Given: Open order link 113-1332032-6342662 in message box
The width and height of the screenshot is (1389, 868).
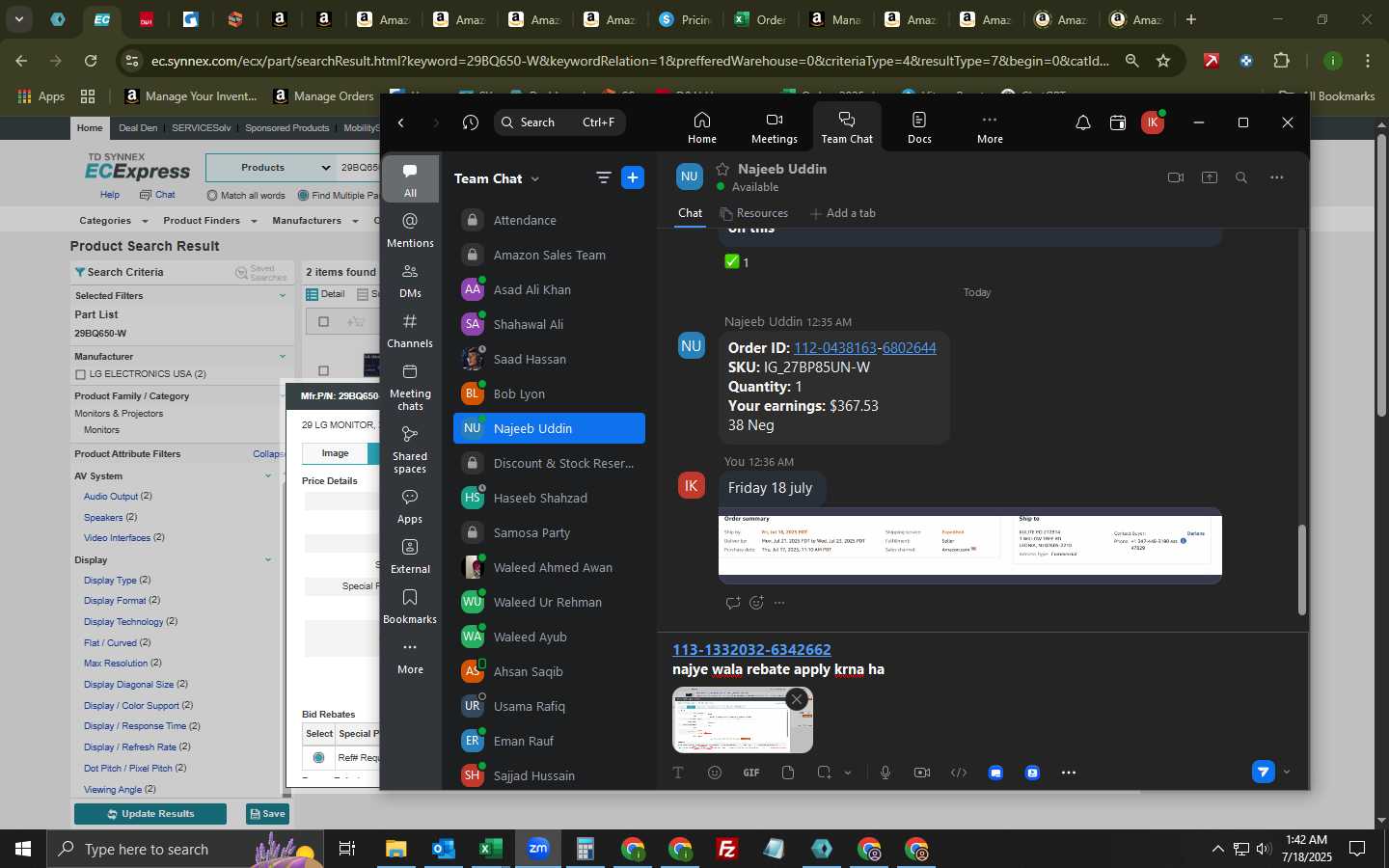Looking at the screenshot, I should pos(751,649).
